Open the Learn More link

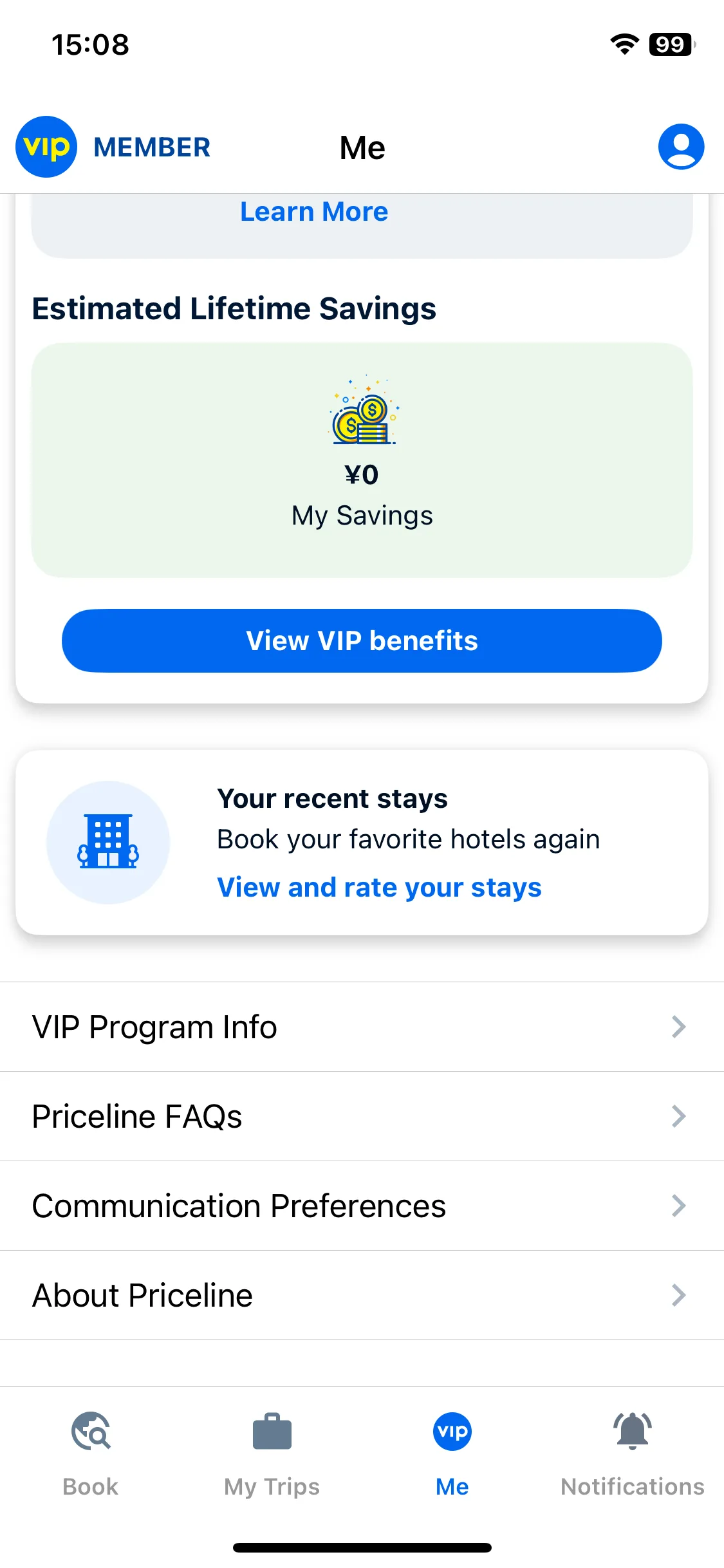314,212
